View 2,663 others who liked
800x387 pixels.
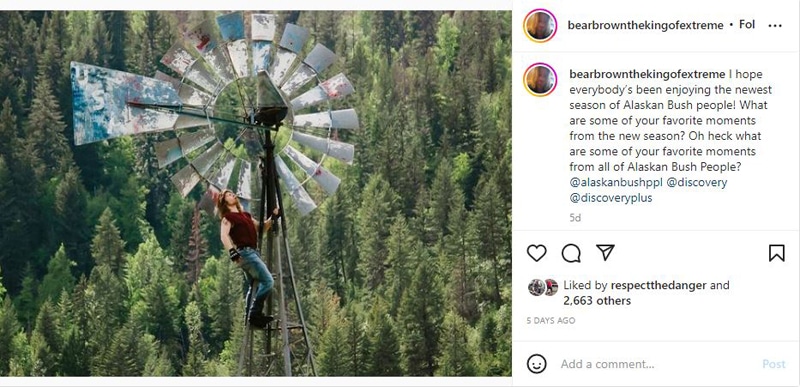coord(597,301)
